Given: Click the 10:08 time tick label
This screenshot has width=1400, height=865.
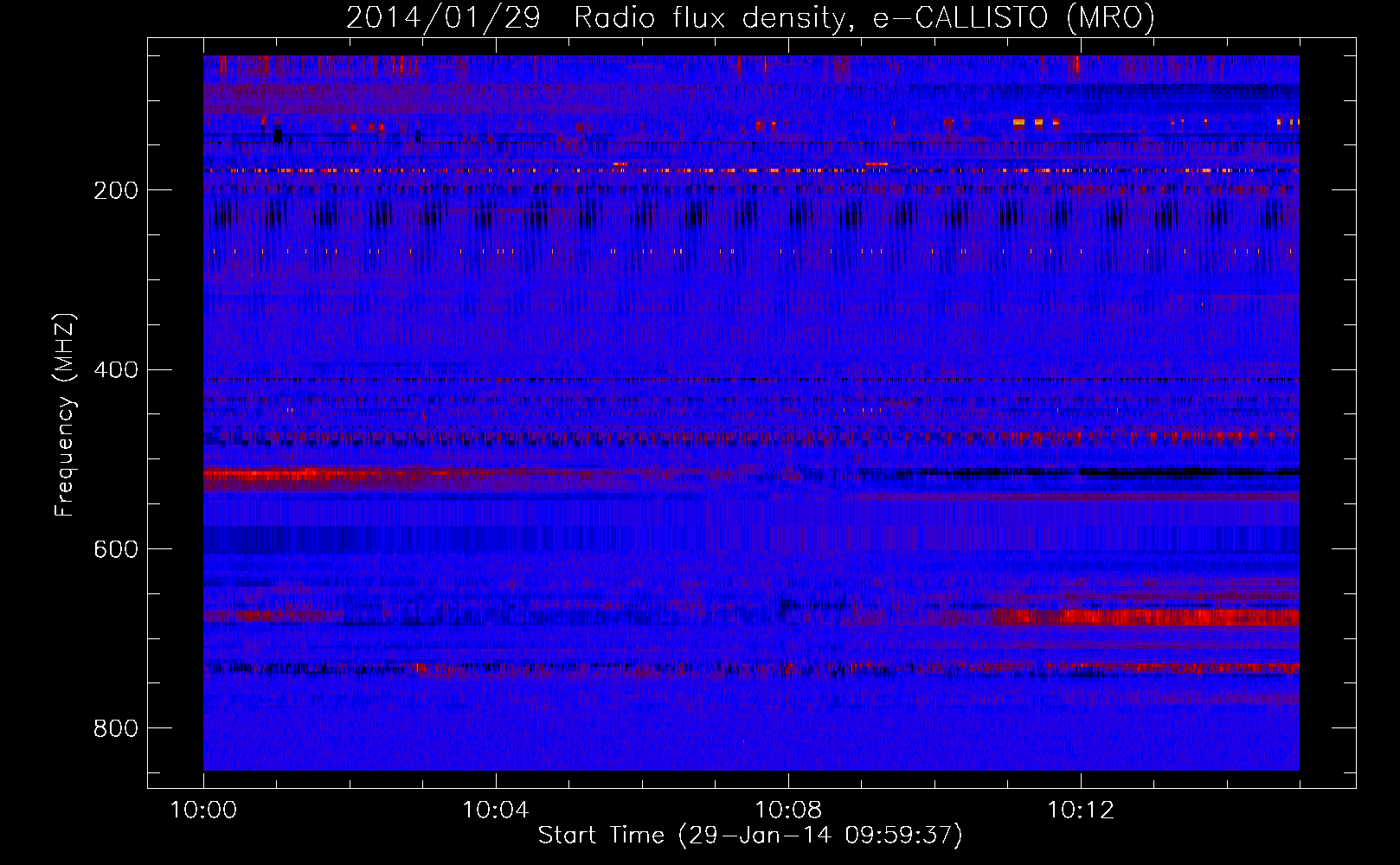Looking at the screenshot, I should (788, 811).
